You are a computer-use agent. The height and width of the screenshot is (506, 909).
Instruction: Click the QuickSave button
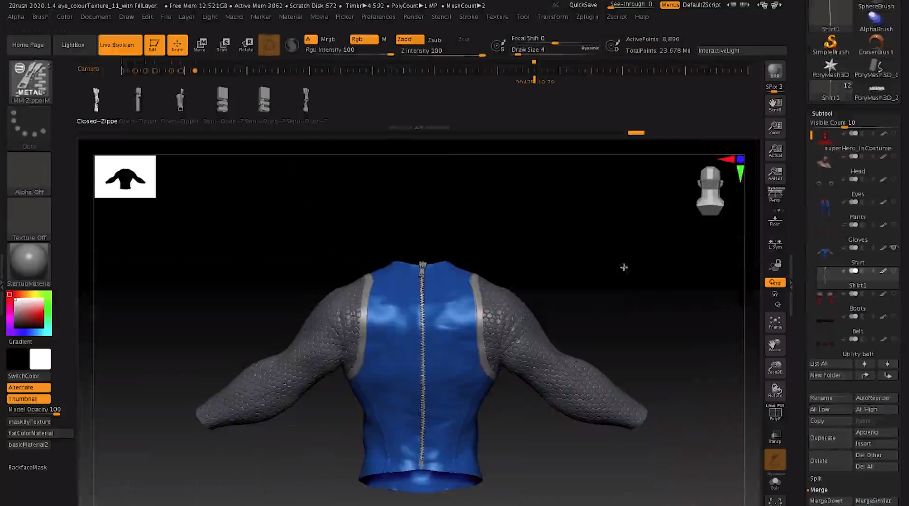pos(583,5)
